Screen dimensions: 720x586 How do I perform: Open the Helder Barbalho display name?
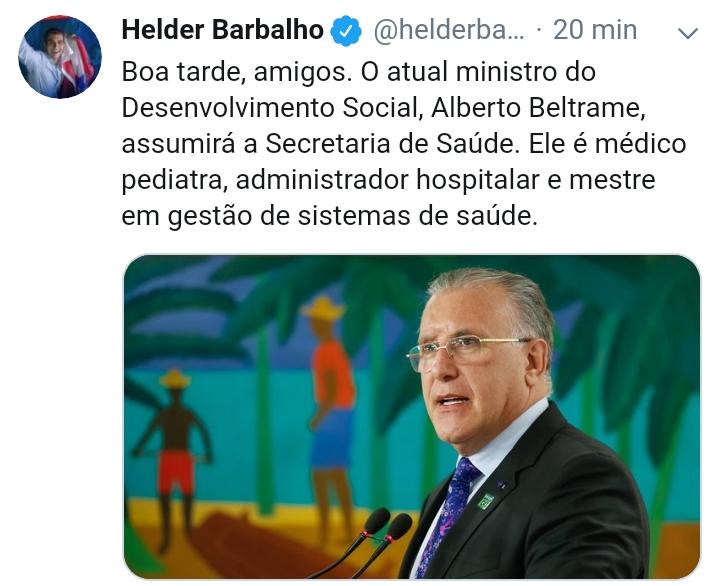223,30
